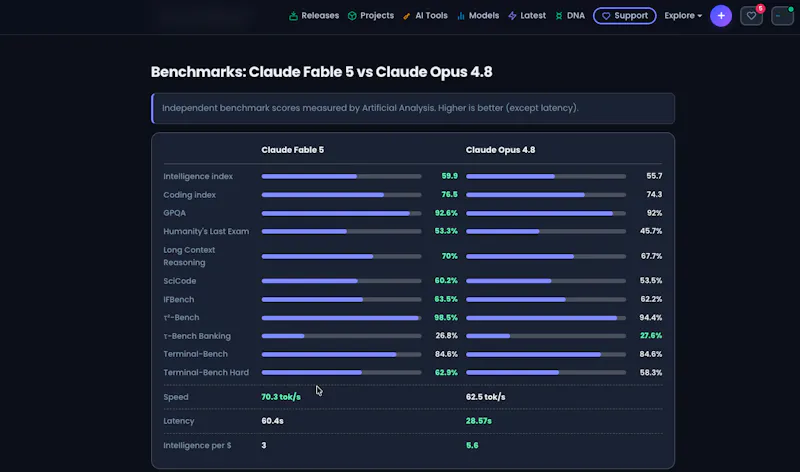Click the 59.9 intelligence score
Screen dimensions: 800x472
(449, 176)
